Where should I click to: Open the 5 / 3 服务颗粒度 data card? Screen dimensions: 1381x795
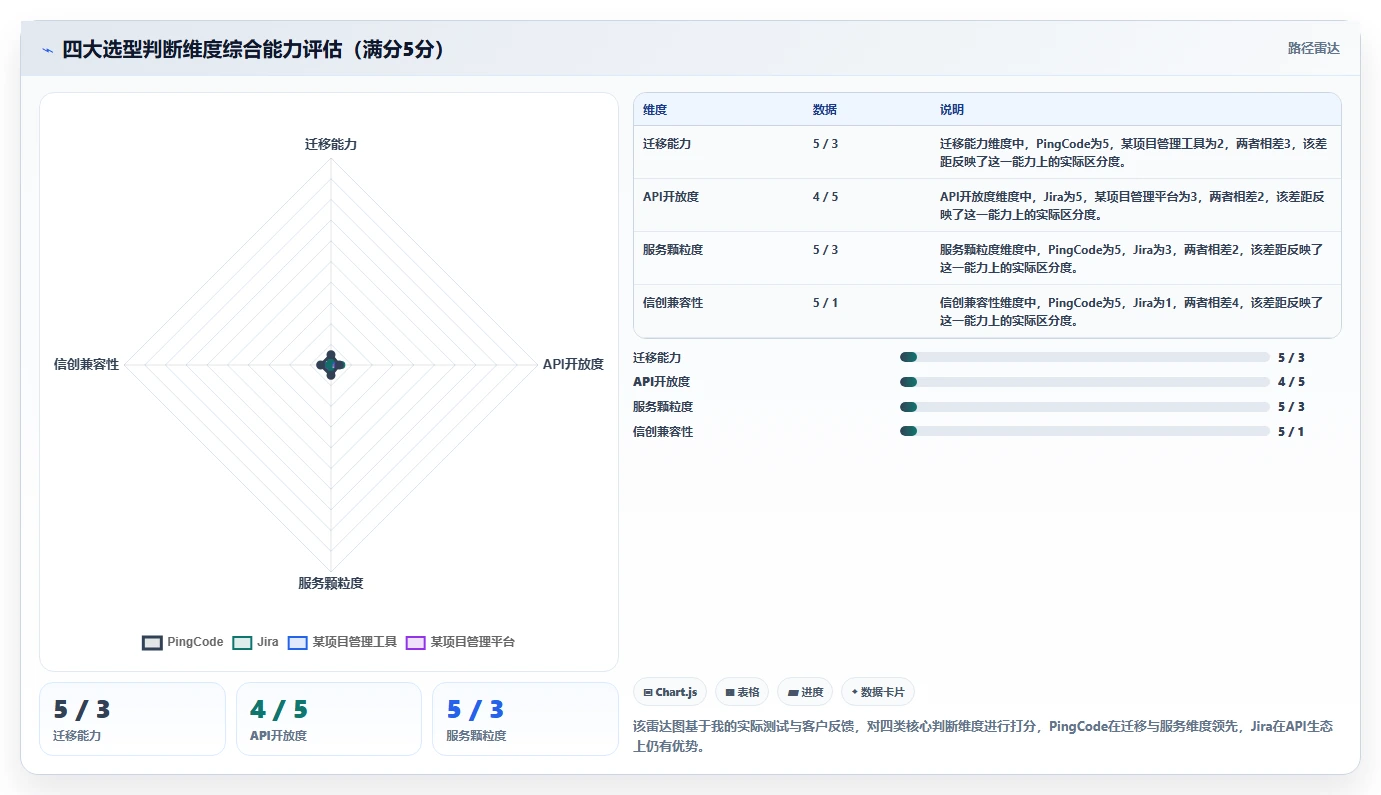tap(525, 719)
